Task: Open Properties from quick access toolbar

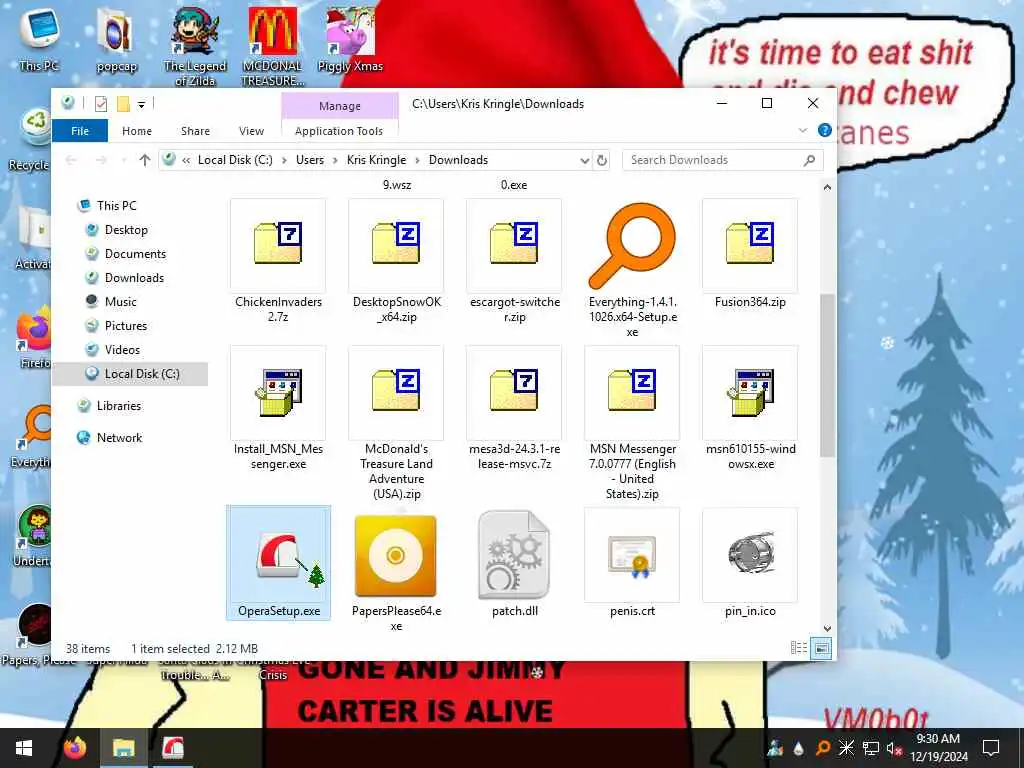Action: point(101,104)
